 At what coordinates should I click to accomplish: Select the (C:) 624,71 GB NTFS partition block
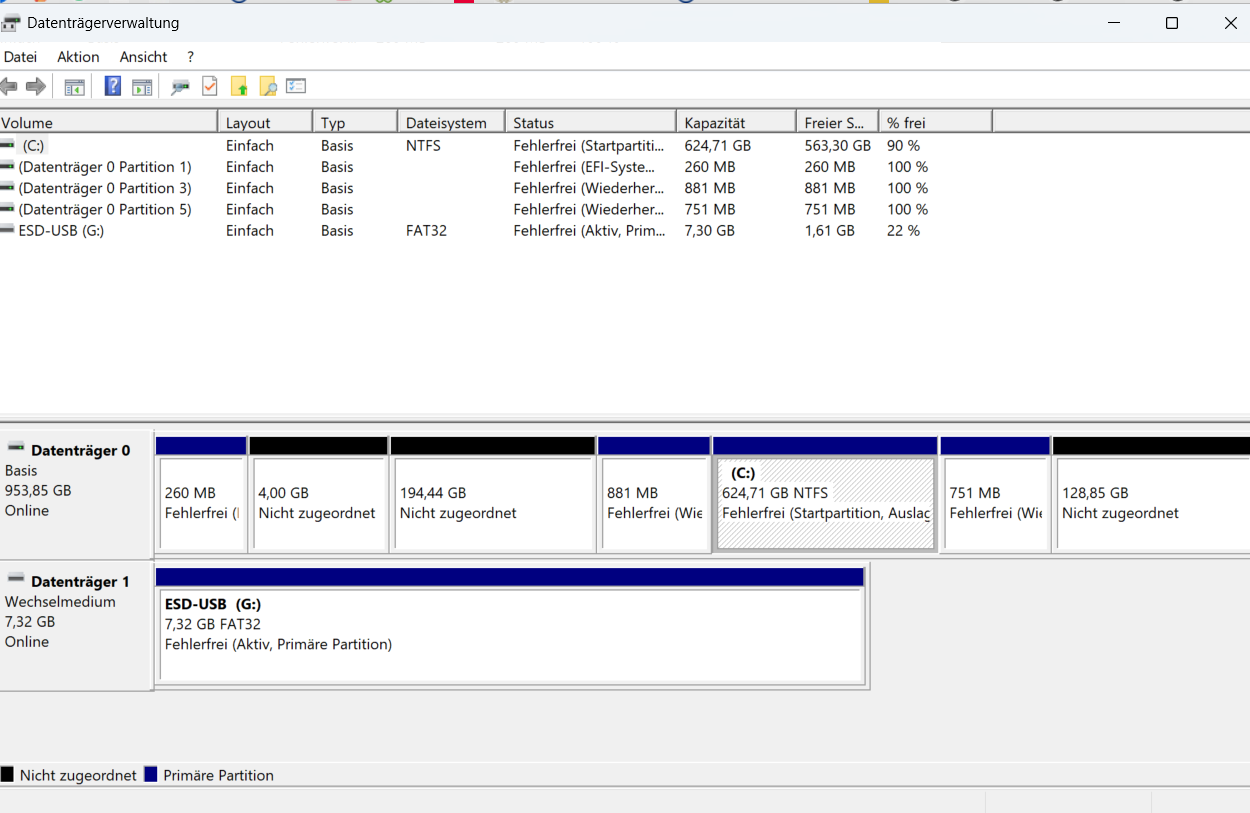click(x=826, y=495)
